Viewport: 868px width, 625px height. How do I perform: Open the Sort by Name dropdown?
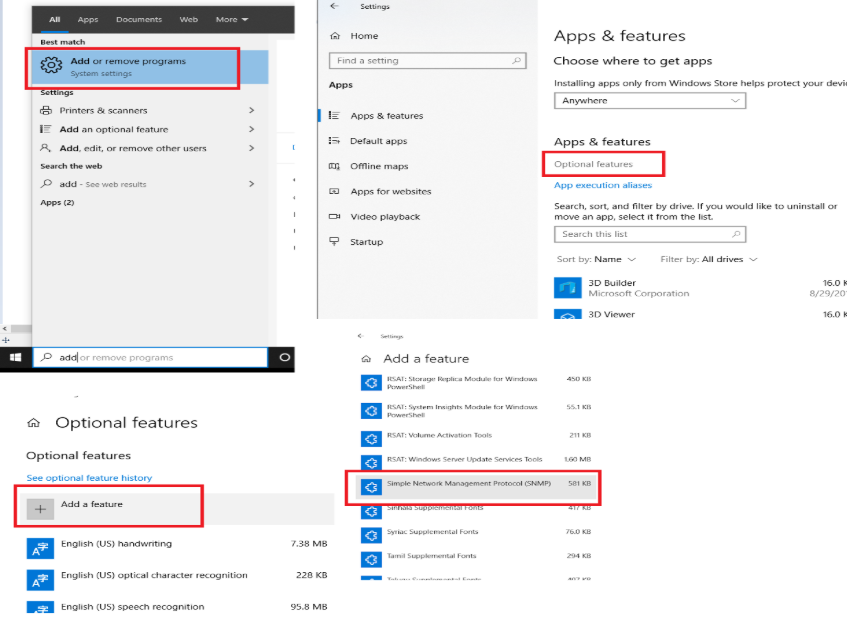click(596, 259)
